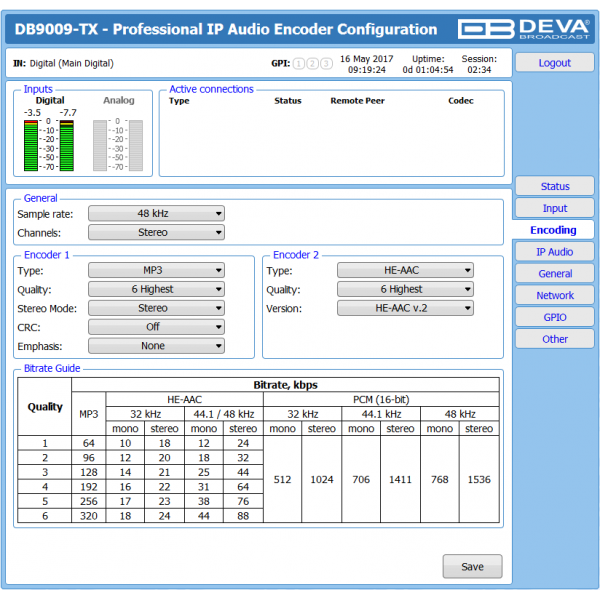Screen dimensions: 600x600
Task: Click the date 16 May 2017
Action: 367,59
